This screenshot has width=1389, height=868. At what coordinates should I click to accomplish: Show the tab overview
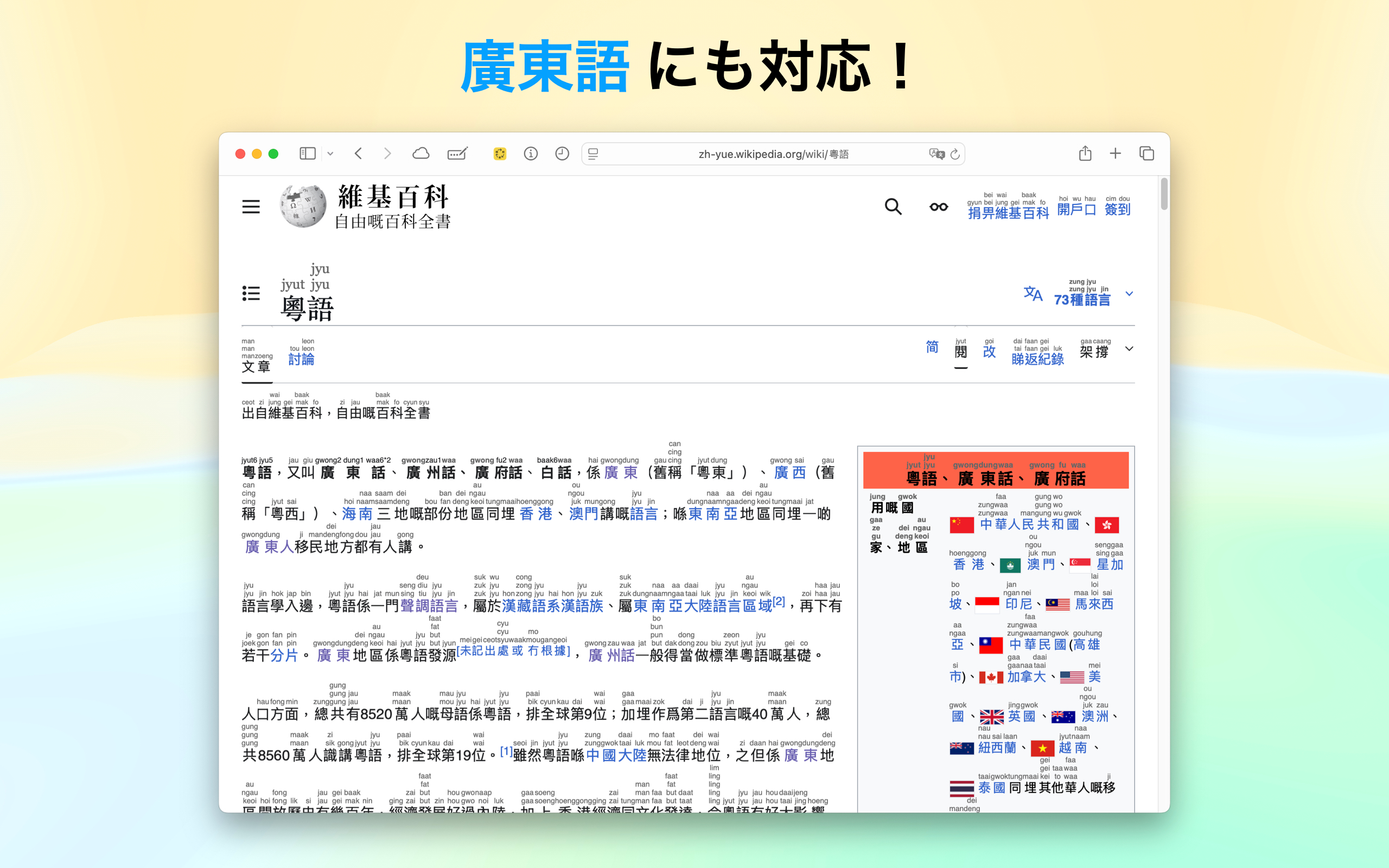pyautogui.click(x=1147, y=154)
